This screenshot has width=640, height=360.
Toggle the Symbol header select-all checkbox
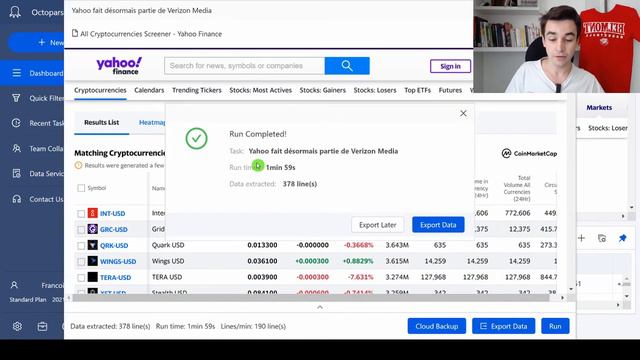pos(81,188)
